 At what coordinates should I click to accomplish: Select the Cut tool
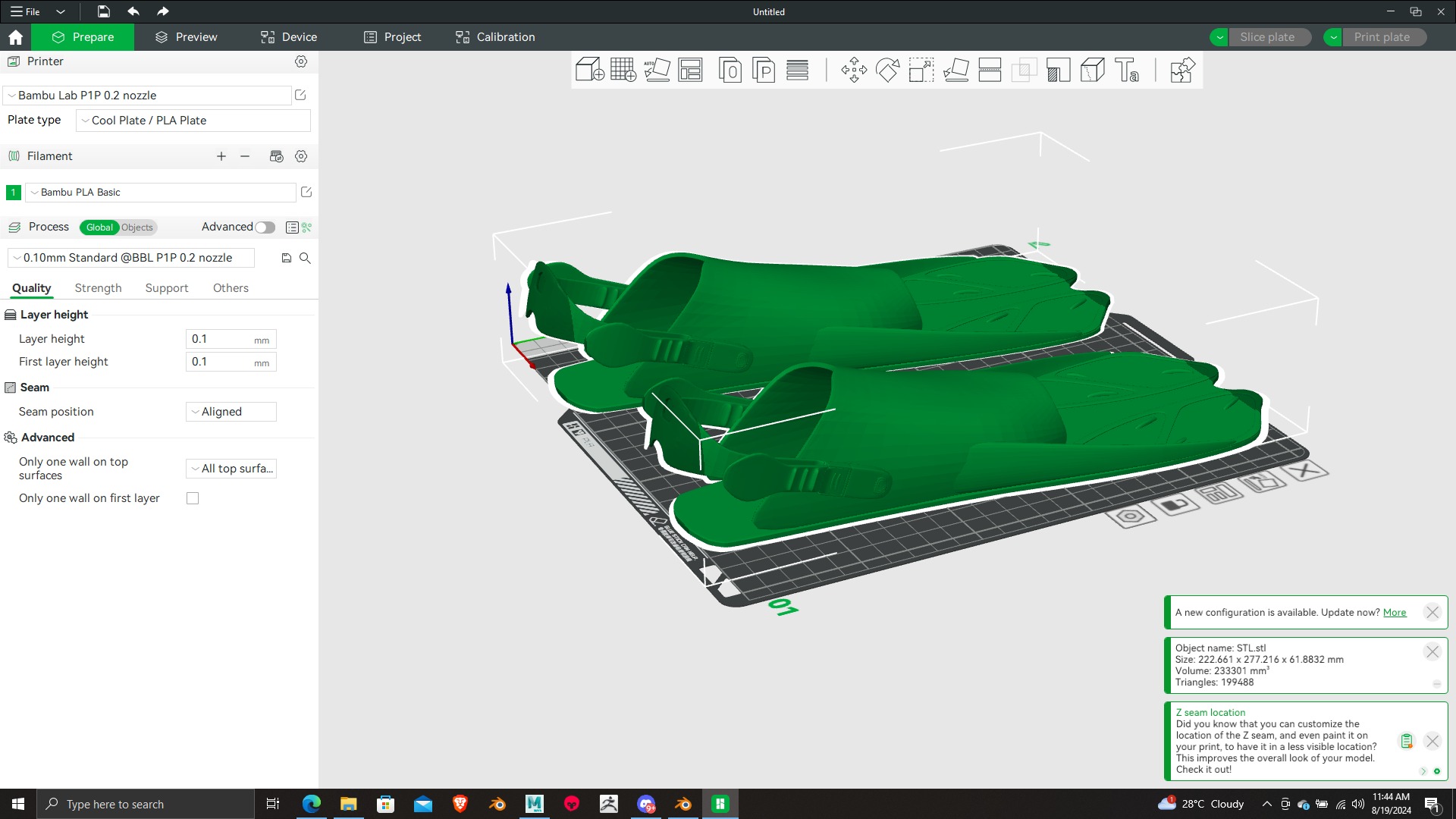pyautogui.click(x=990, y=70)
